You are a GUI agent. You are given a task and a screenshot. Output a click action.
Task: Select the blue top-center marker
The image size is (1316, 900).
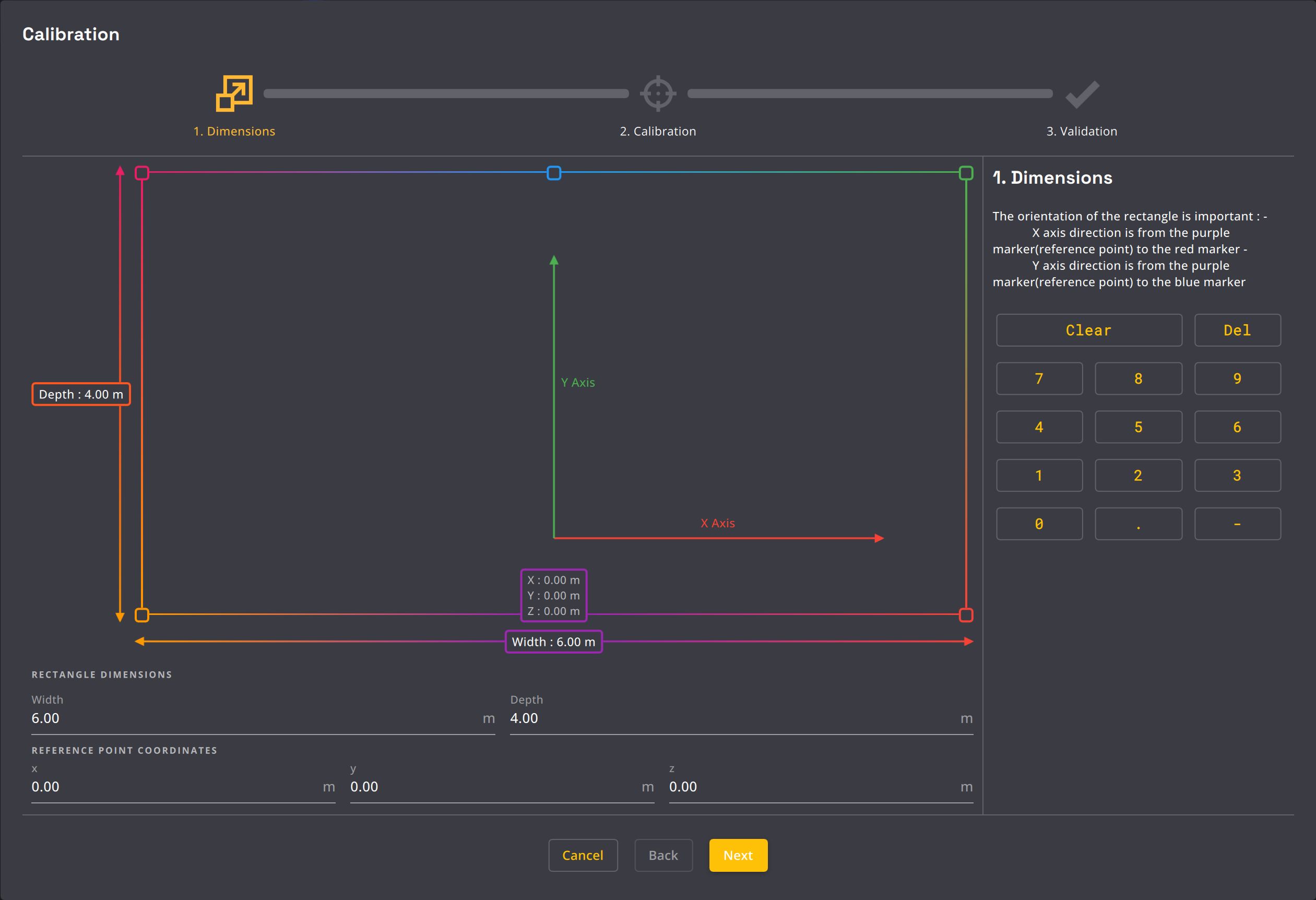[553, 173]
